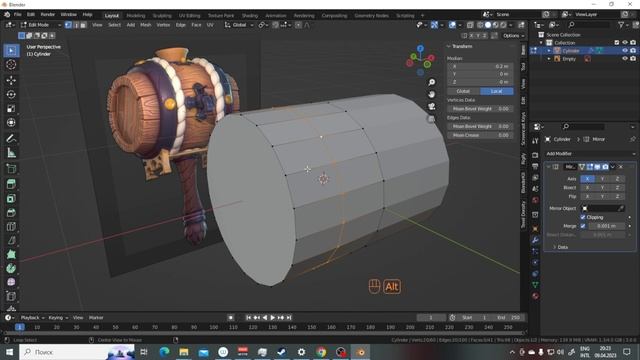Click the viewport zoom magnifier icon
The height and width of the screenshot is (360, 640).
pyautogui.click(x=431, y=82)
